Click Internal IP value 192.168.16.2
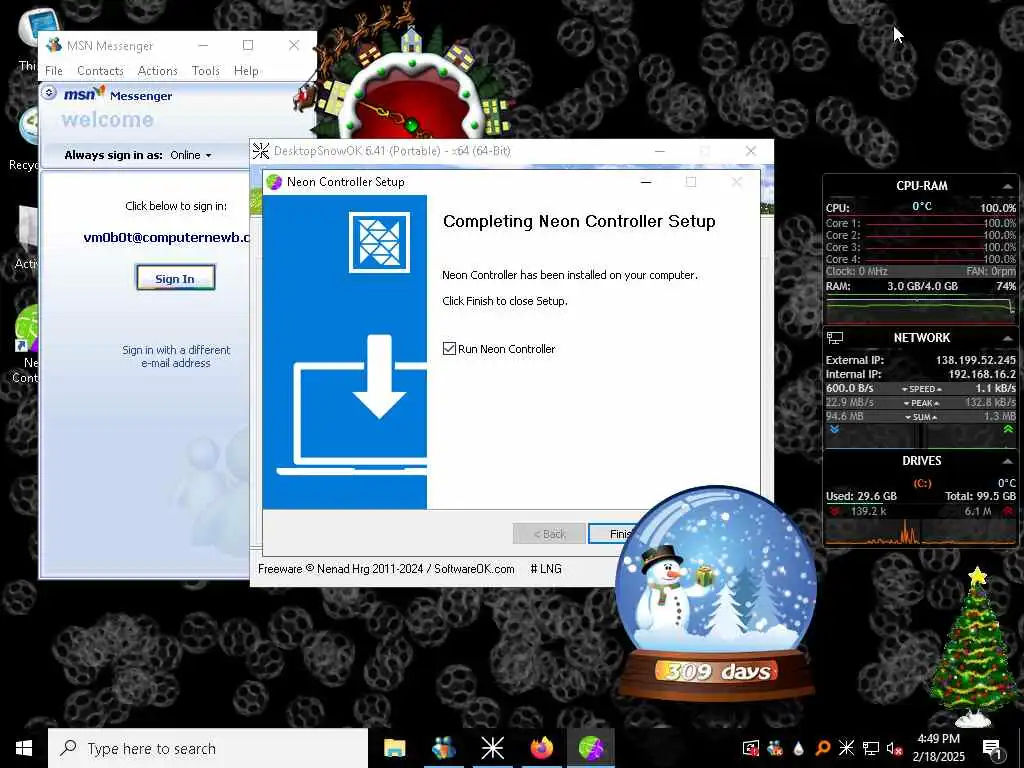 (x=982, y=374)
